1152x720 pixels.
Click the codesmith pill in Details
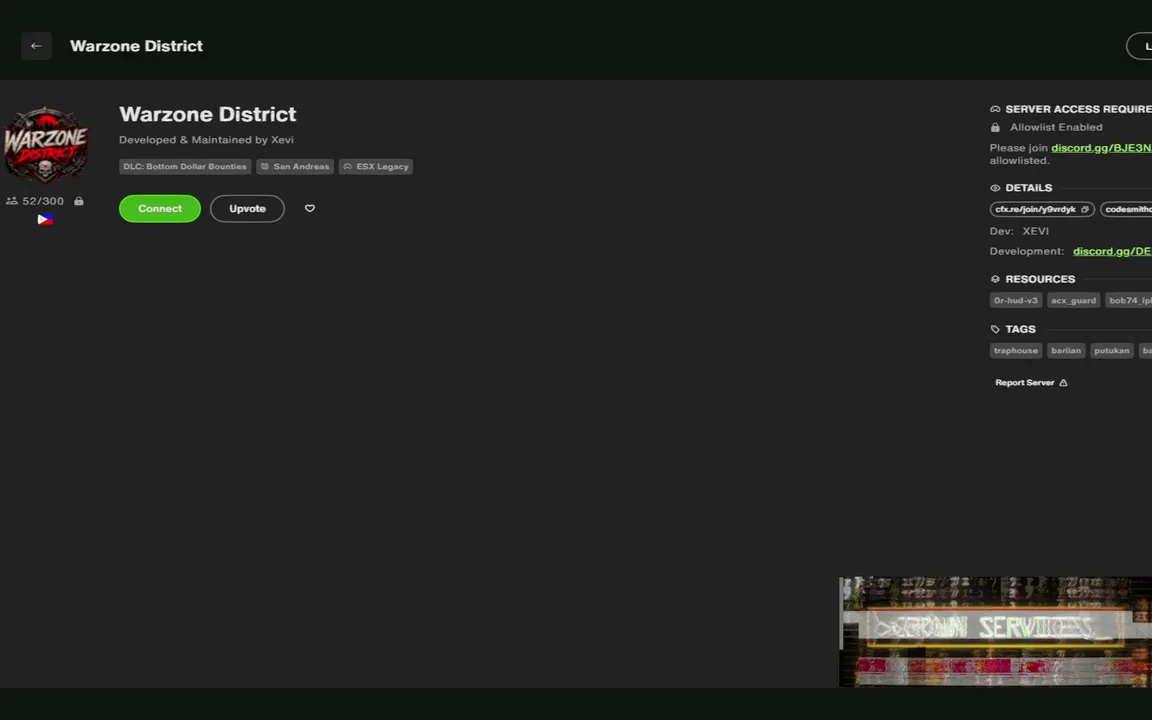[x=1126, y=209]
